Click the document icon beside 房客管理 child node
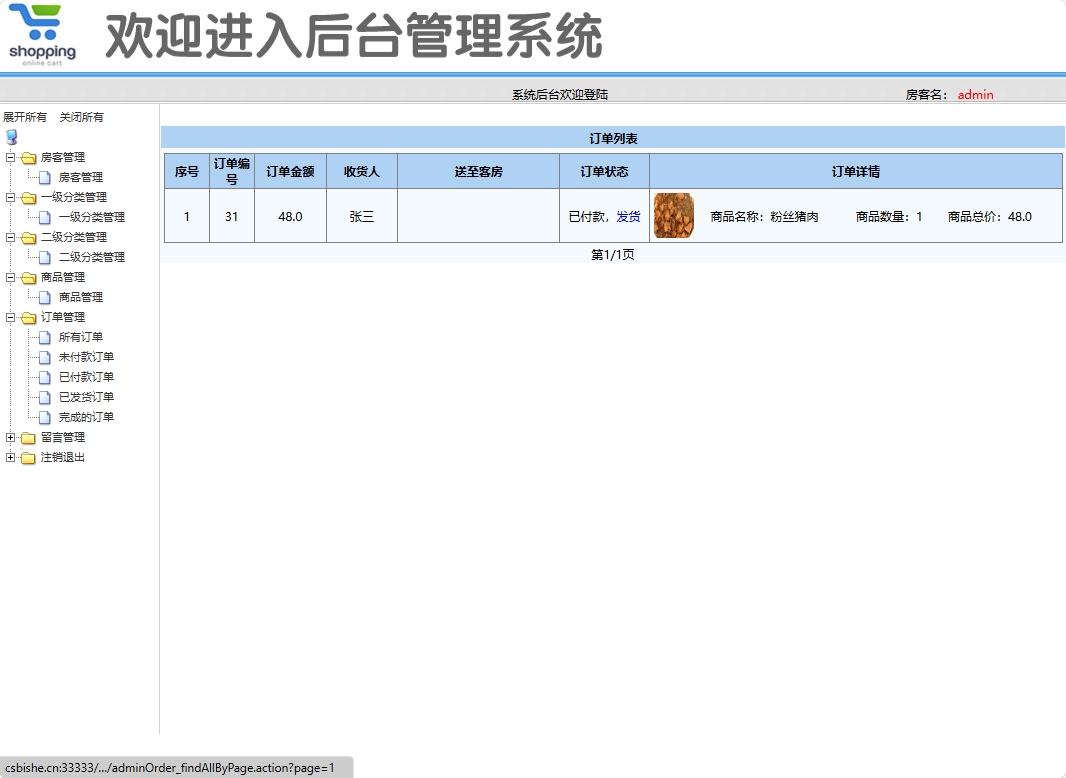 (x=45, y=177)
